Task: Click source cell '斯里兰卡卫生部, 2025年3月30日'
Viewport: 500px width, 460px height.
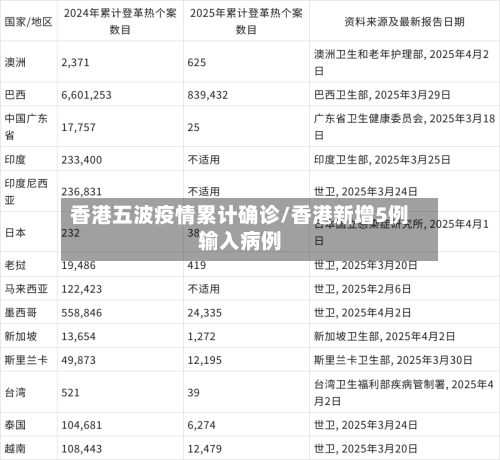Action: pyautogui.click(x=393, y=360)
